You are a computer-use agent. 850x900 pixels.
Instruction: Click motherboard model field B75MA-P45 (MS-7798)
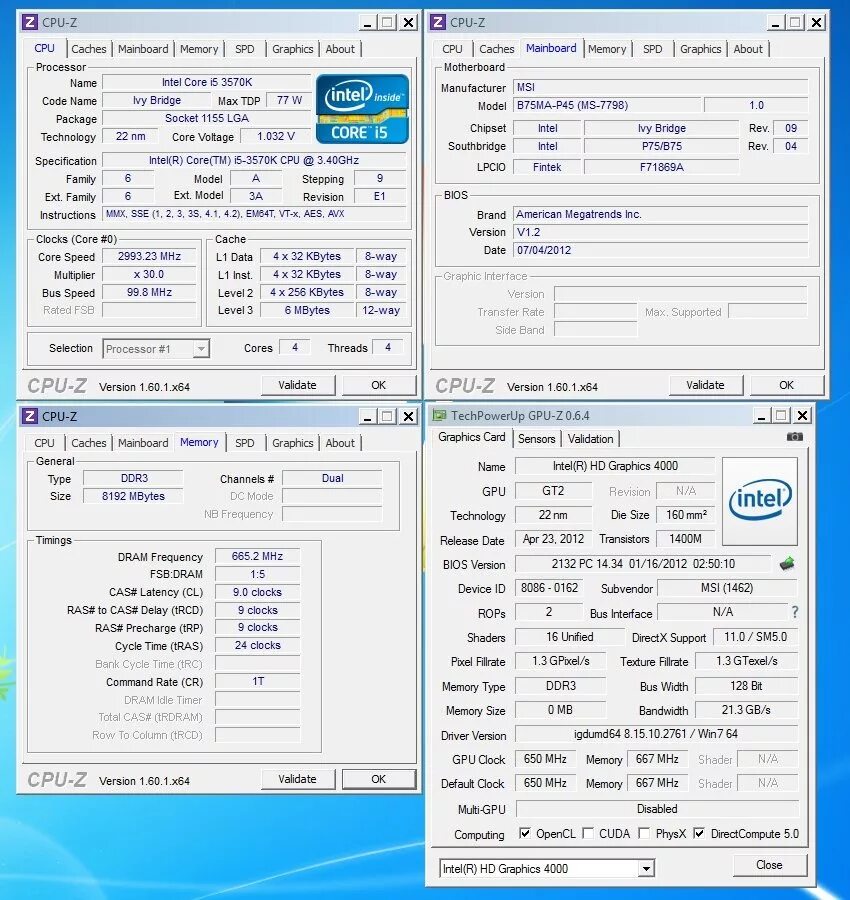(607, 105)
